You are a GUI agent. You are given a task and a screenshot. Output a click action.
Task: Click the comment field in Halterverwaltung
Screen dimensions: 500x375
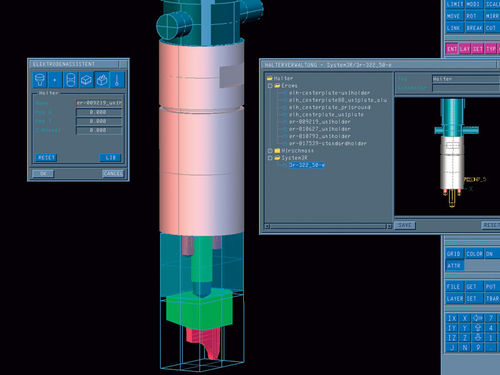[466, 88]
